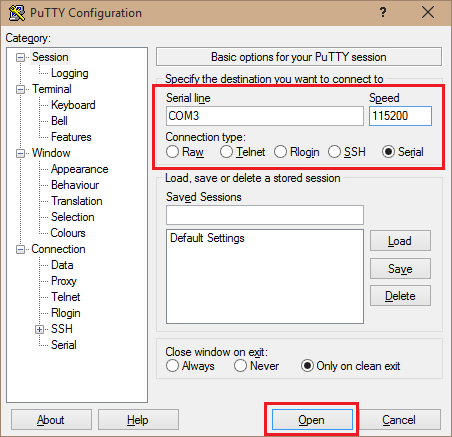Image resolution: width=452 pixels, height=437 pixels.
Task: Click the question mark help icon
Action: pos(383,13)
